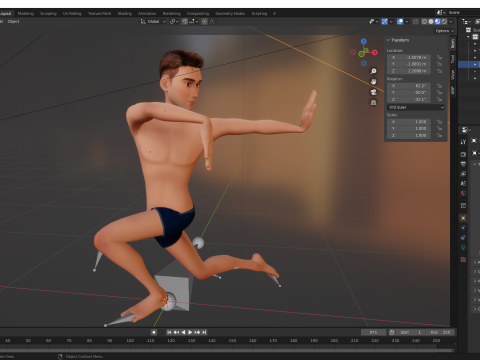
Task: Open the XYZ Euler rotation mode dropdown
Action: tap(416, 107)
